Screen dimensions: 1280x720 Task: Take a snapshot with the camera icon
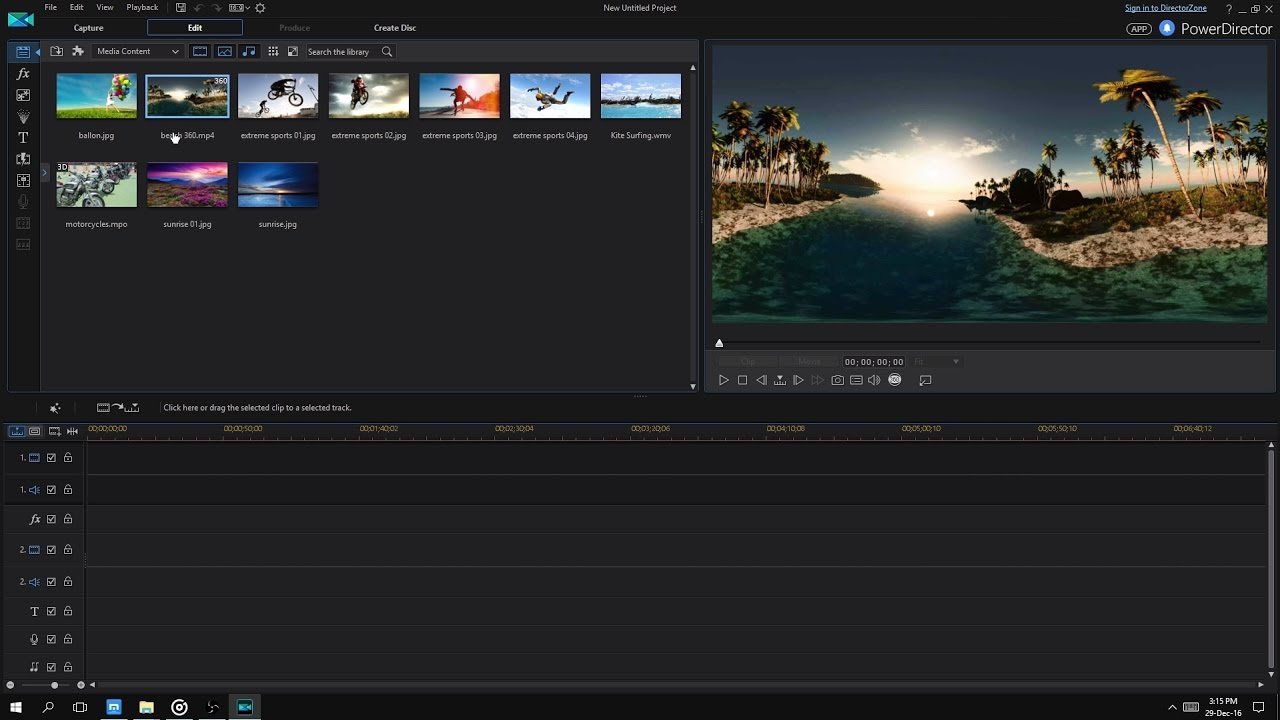click(x=837, y=380)
